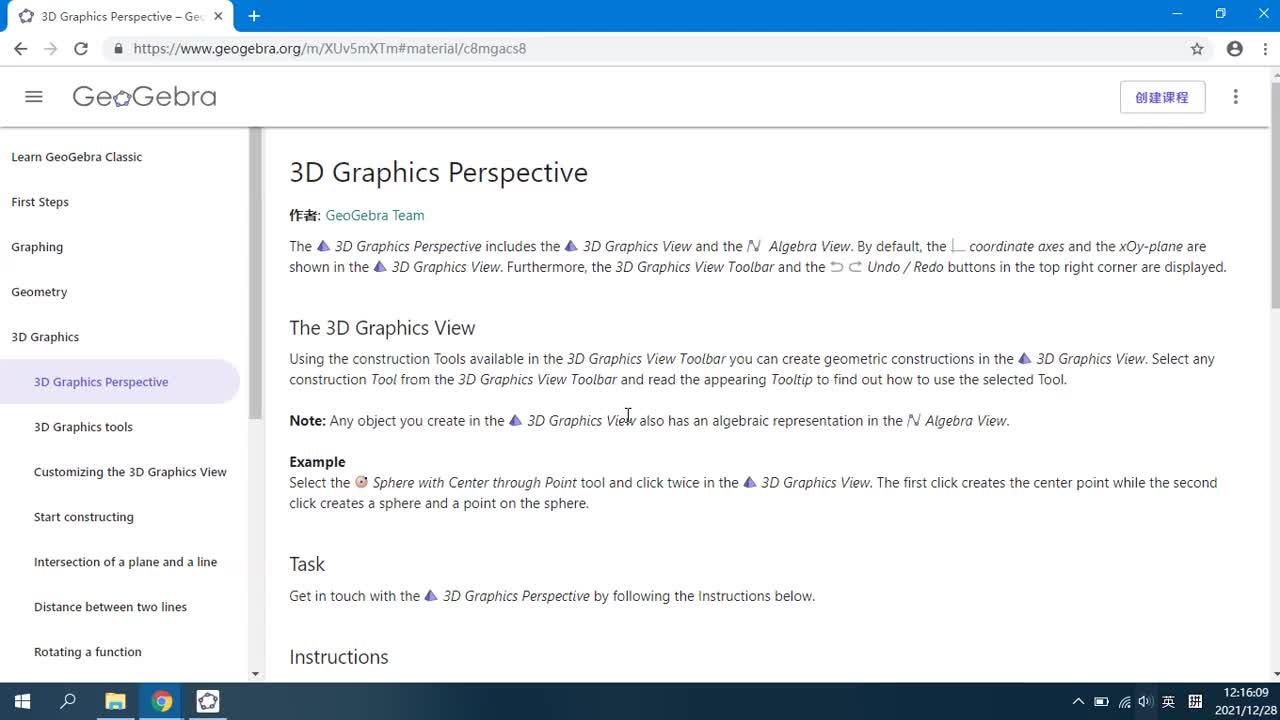Open the hamburger navigation menu
This screenshot has width=1280, height=720.
click(34, 97)
